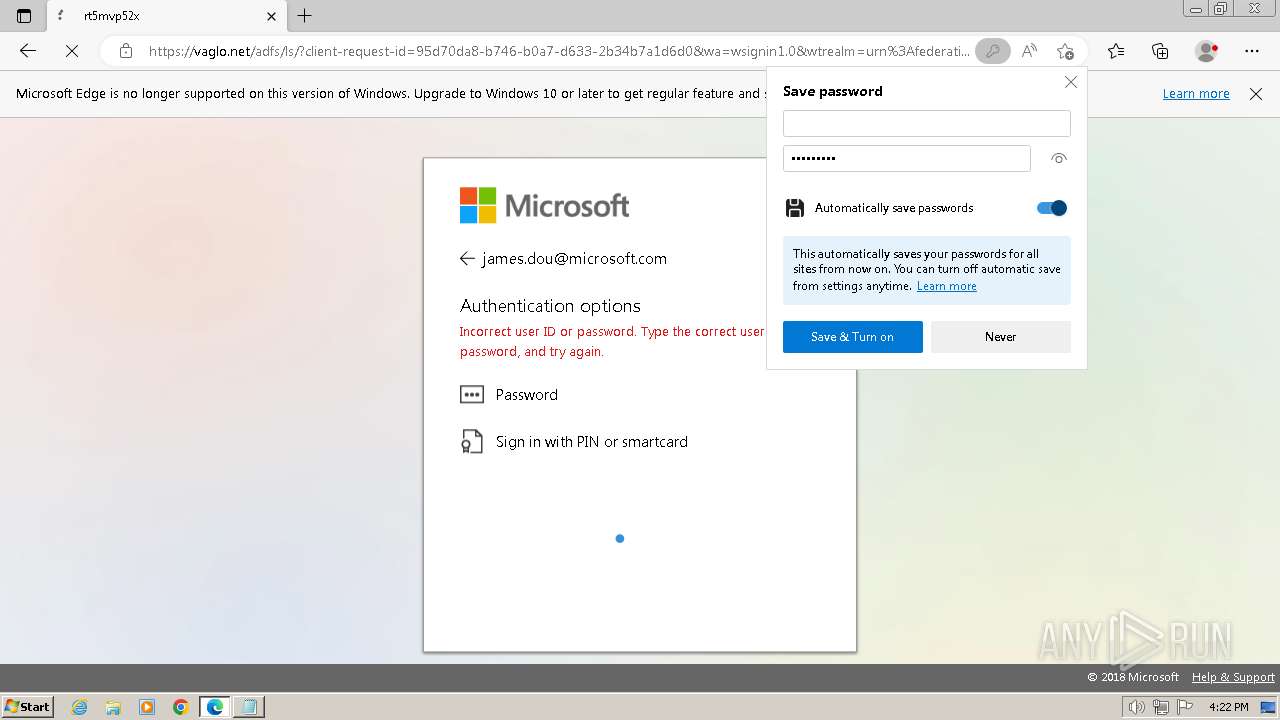Open Learn more link in password popup
The height and width of the screenshot is (720, 1280).
946,286
